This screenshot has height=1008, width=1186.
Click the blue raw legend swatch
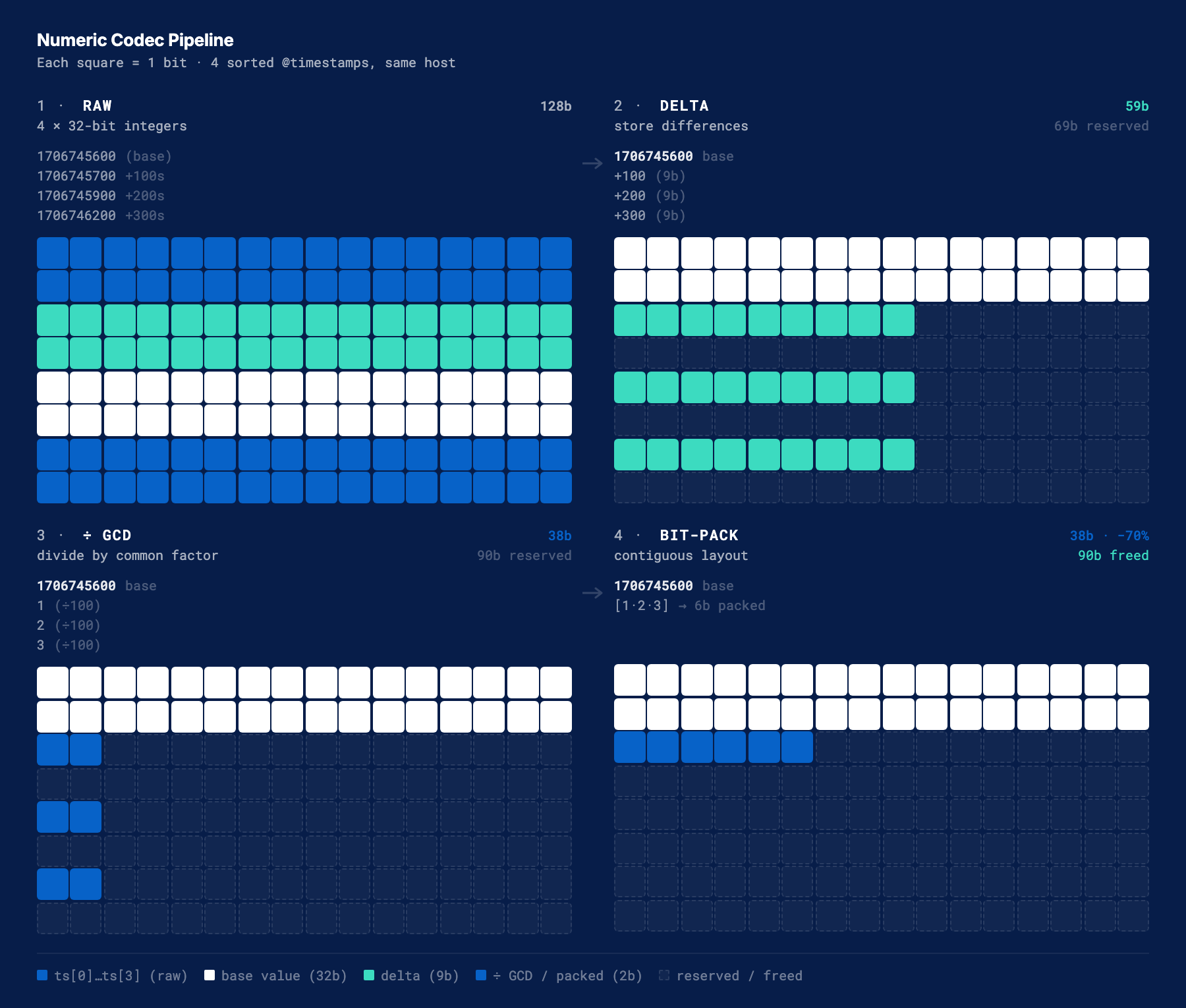point(42,975)
